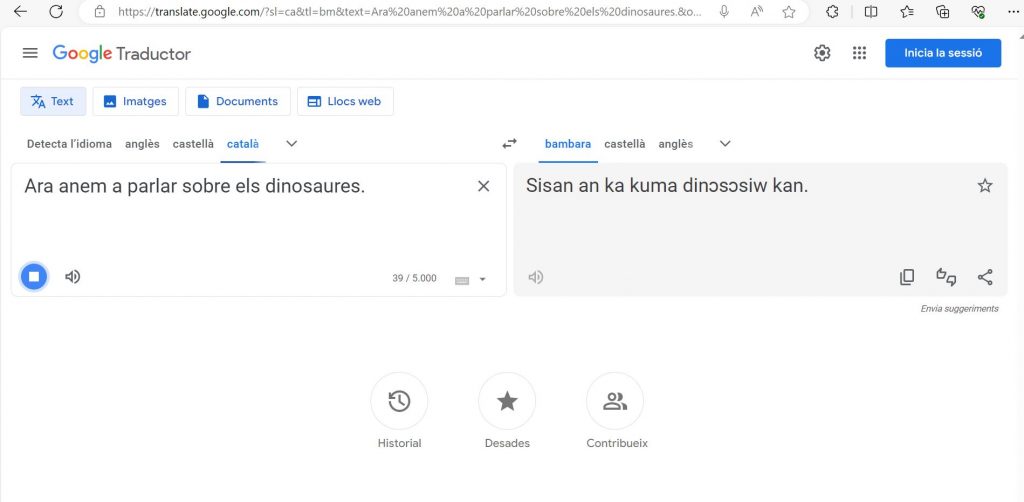Copy the translation with the copy icon
The image size is (1024, 502).
pos(907,277)
